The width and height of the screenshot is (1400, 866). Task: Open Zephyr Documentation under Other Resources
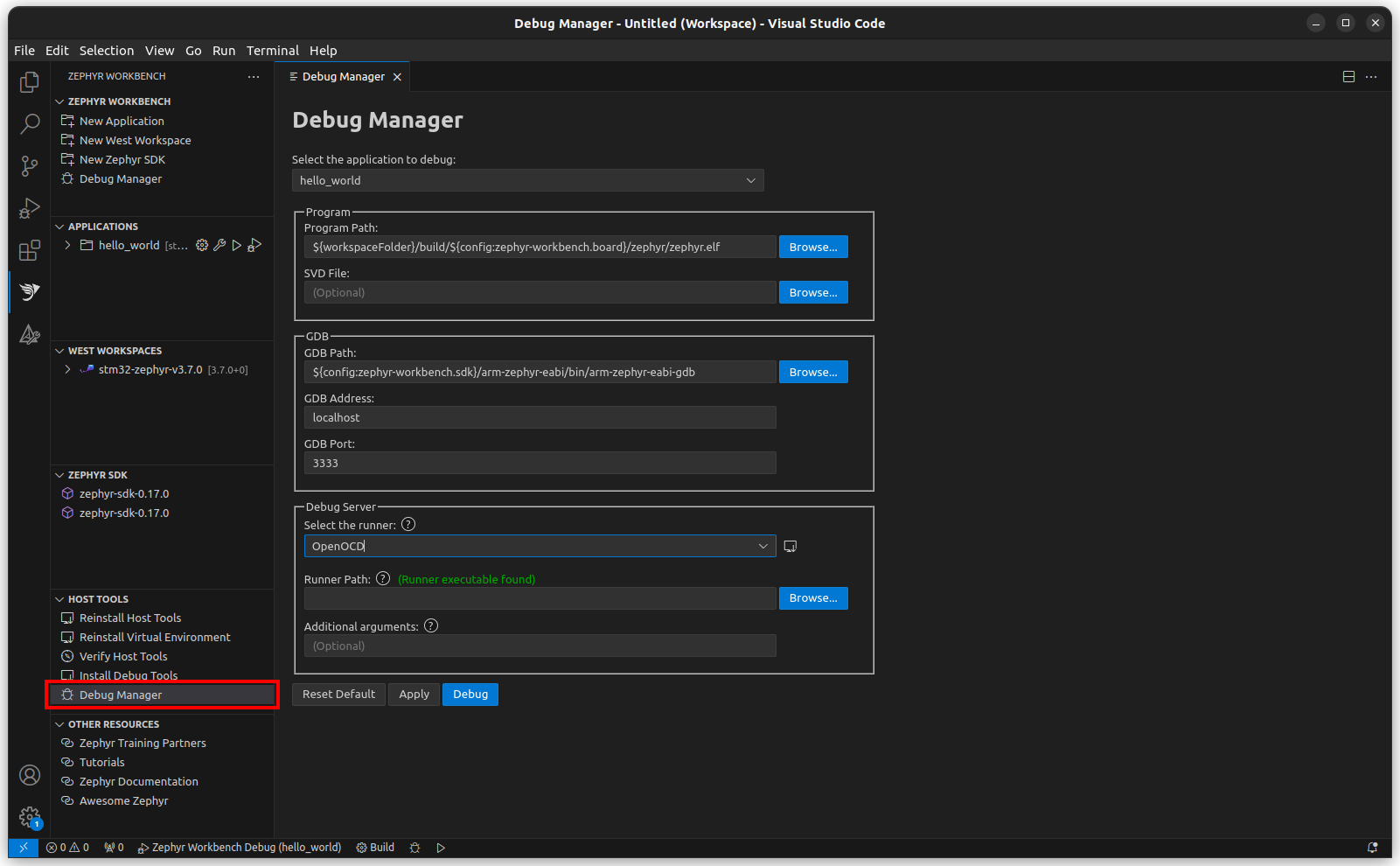pos(136,781)
